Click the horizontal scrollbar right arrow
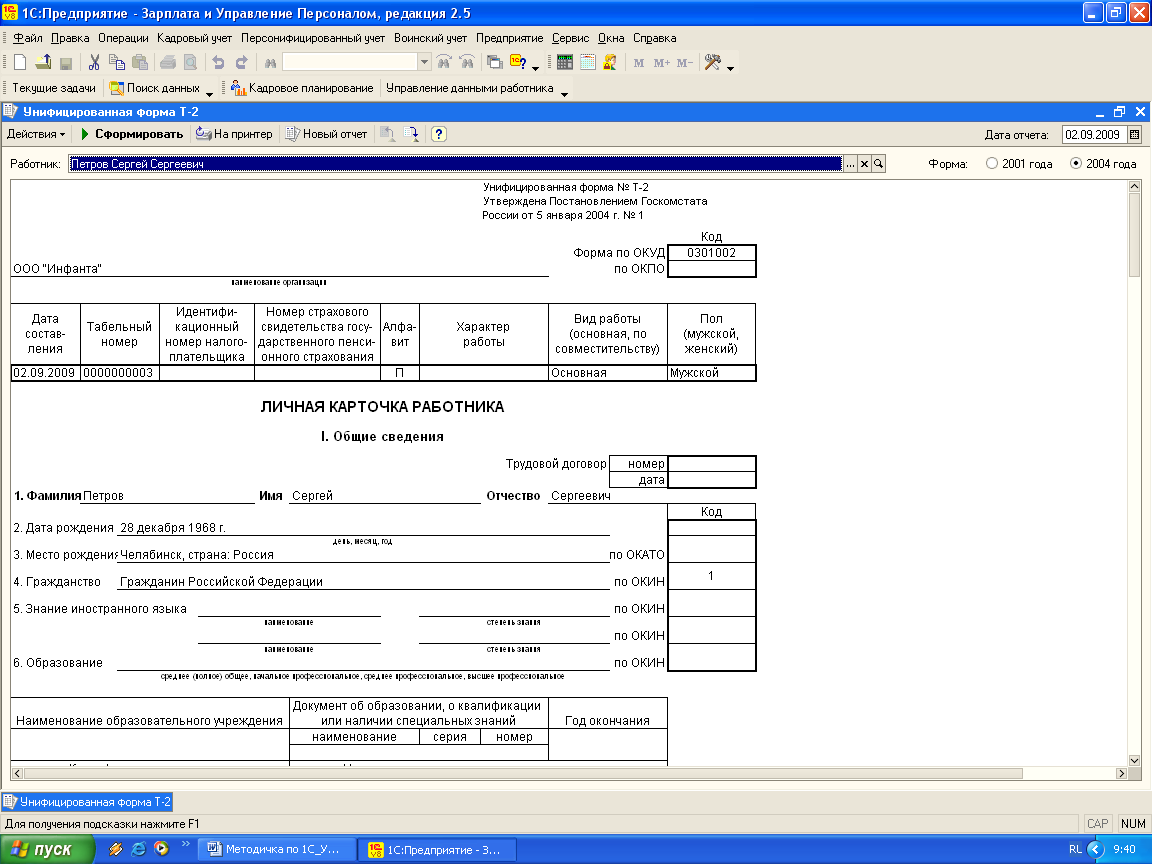This screenshot has width=1152, height=864. point(1121,773)
